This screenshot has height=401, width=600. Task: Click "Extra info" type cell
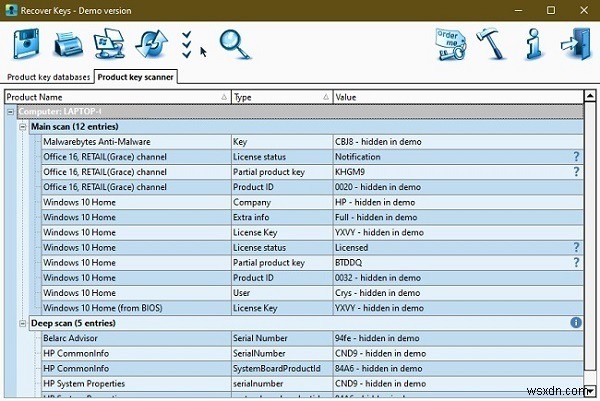click(x=282, y=217)
